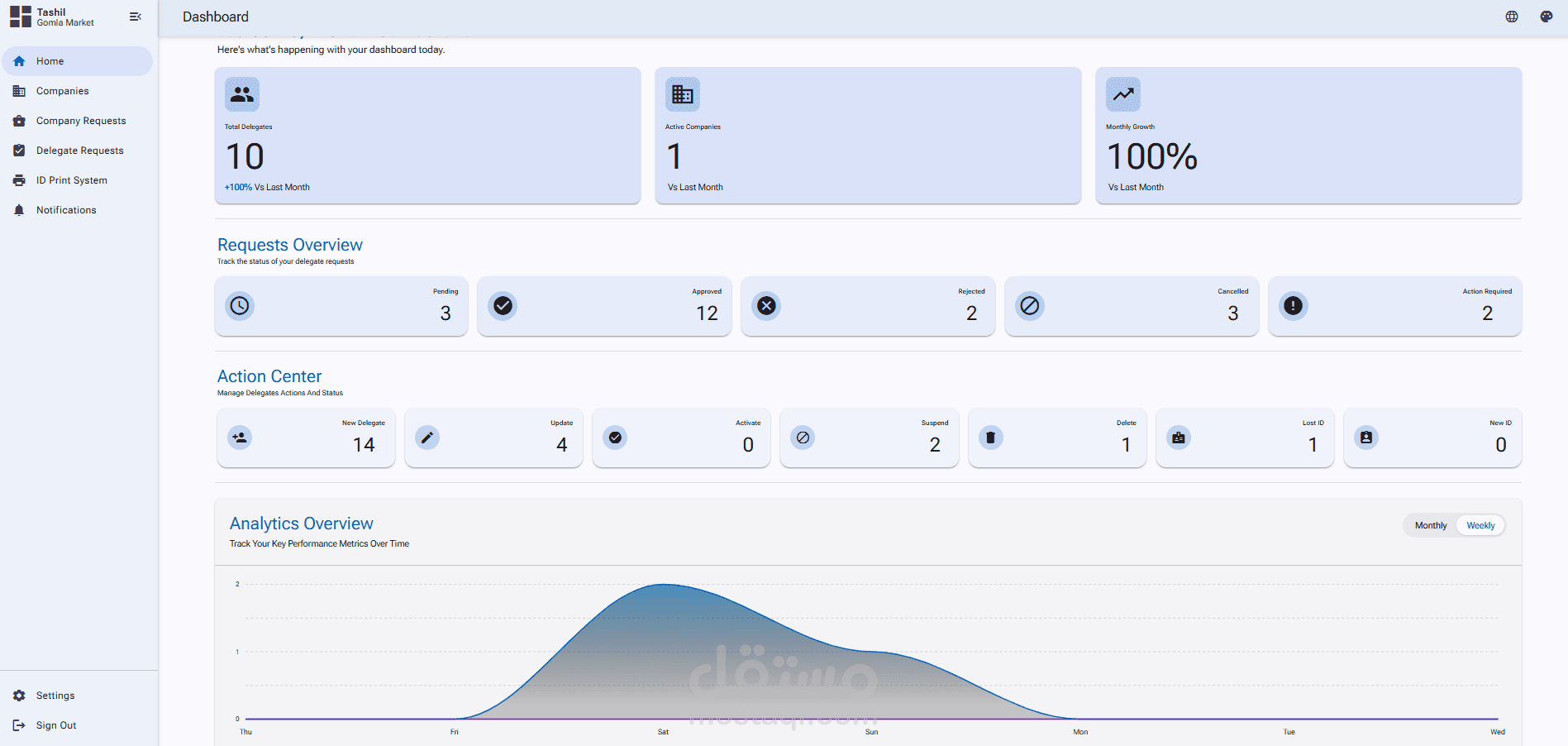Image resolution: width=1568 pixels, height=746 pixels.
Task: Click the Active Companies building icon
Action: (683, 94)
